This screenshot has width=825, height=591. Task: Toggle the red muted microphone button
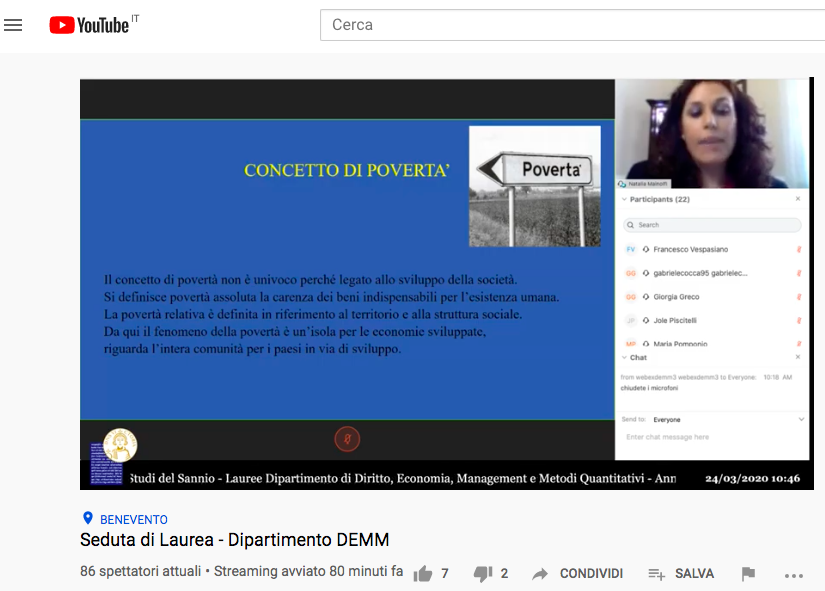pyautogui.click(x=346, y=438)
